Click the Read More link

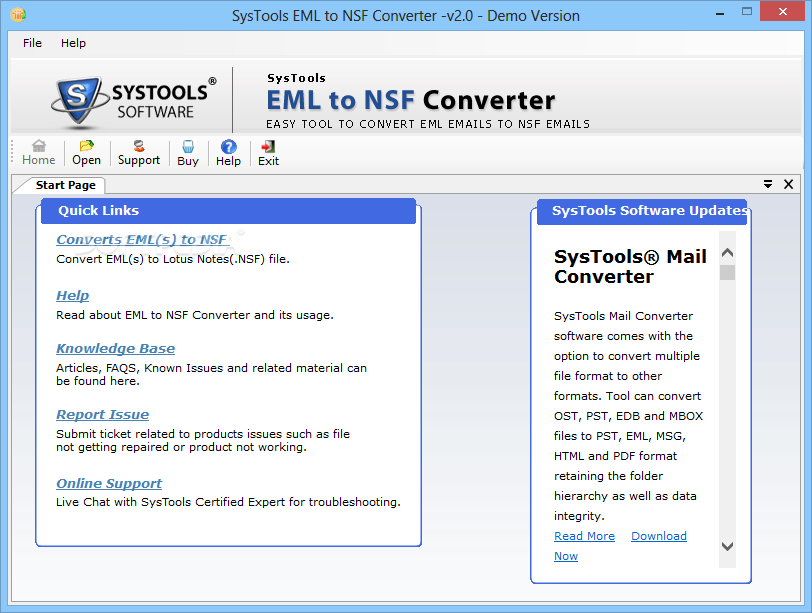pyautogui.click(x=584, y=536)
